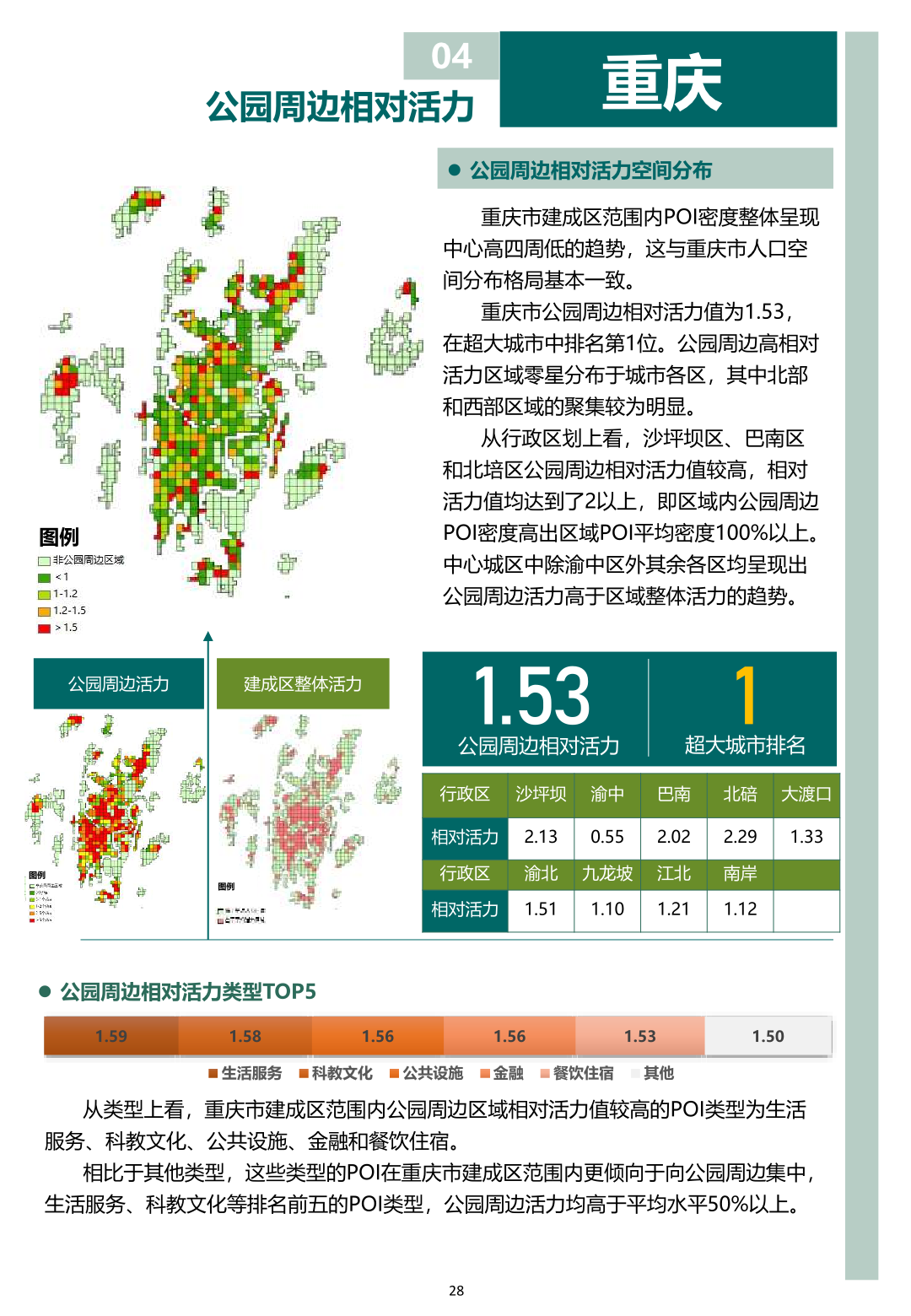Click the 2.29 value under 北碚
The width and height of the screenshot is (911, 1316).
[x=740, y=837]
